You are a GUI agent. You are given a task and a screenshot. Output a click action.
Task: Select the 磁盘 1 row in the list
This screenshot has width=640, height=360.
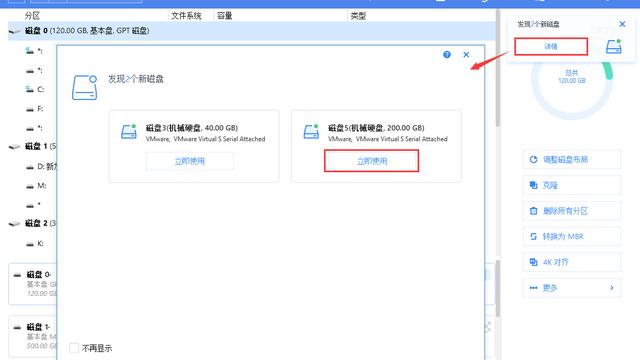32,146
